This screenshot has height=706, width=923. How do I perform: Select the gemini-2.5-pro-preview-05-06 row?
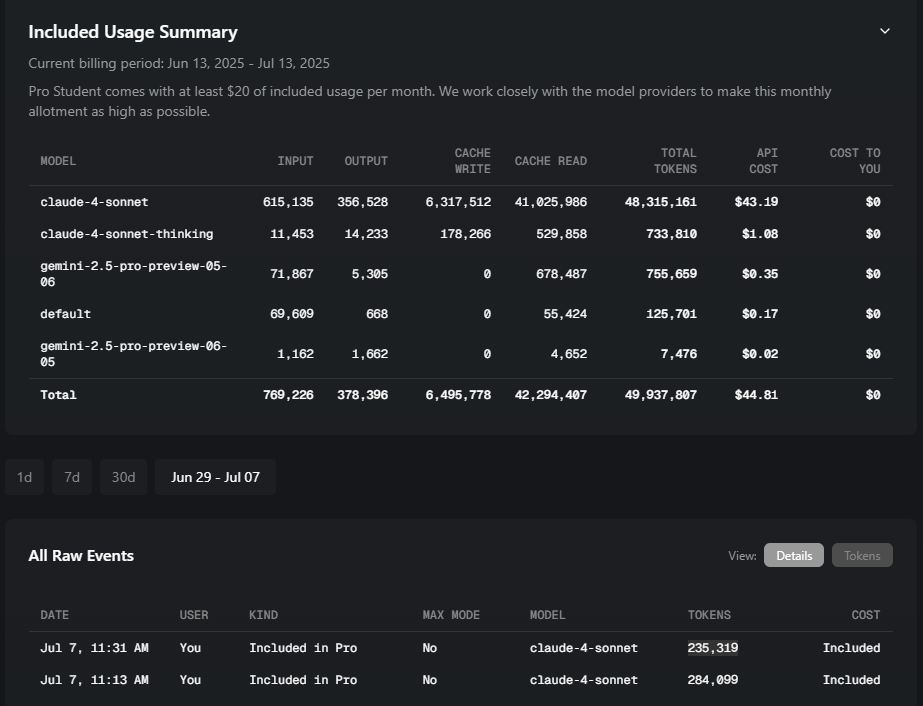tap(461, 274)
